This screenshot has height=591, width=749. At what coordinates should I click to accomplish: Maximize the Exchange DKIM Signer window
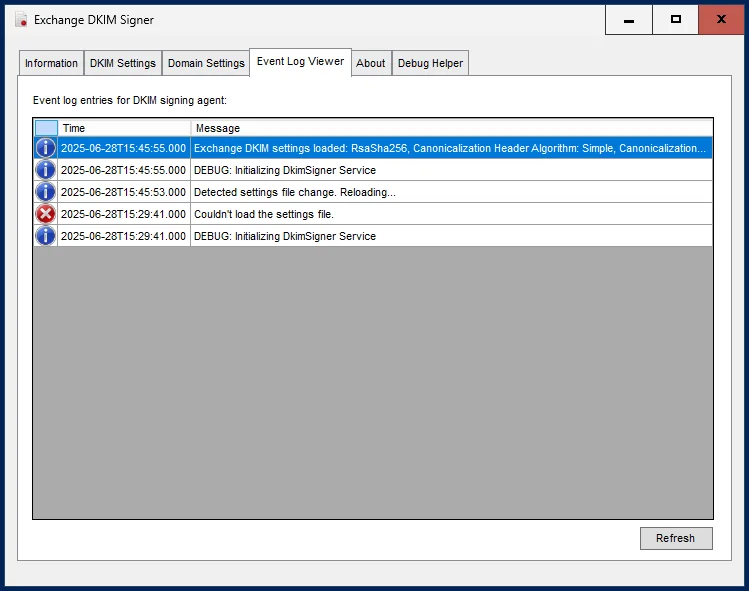click(675, 20)
